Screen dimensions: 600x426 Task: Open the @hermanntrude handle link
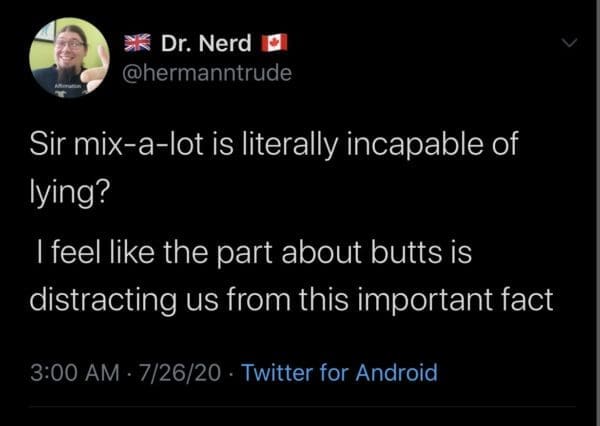click(207, 73)
